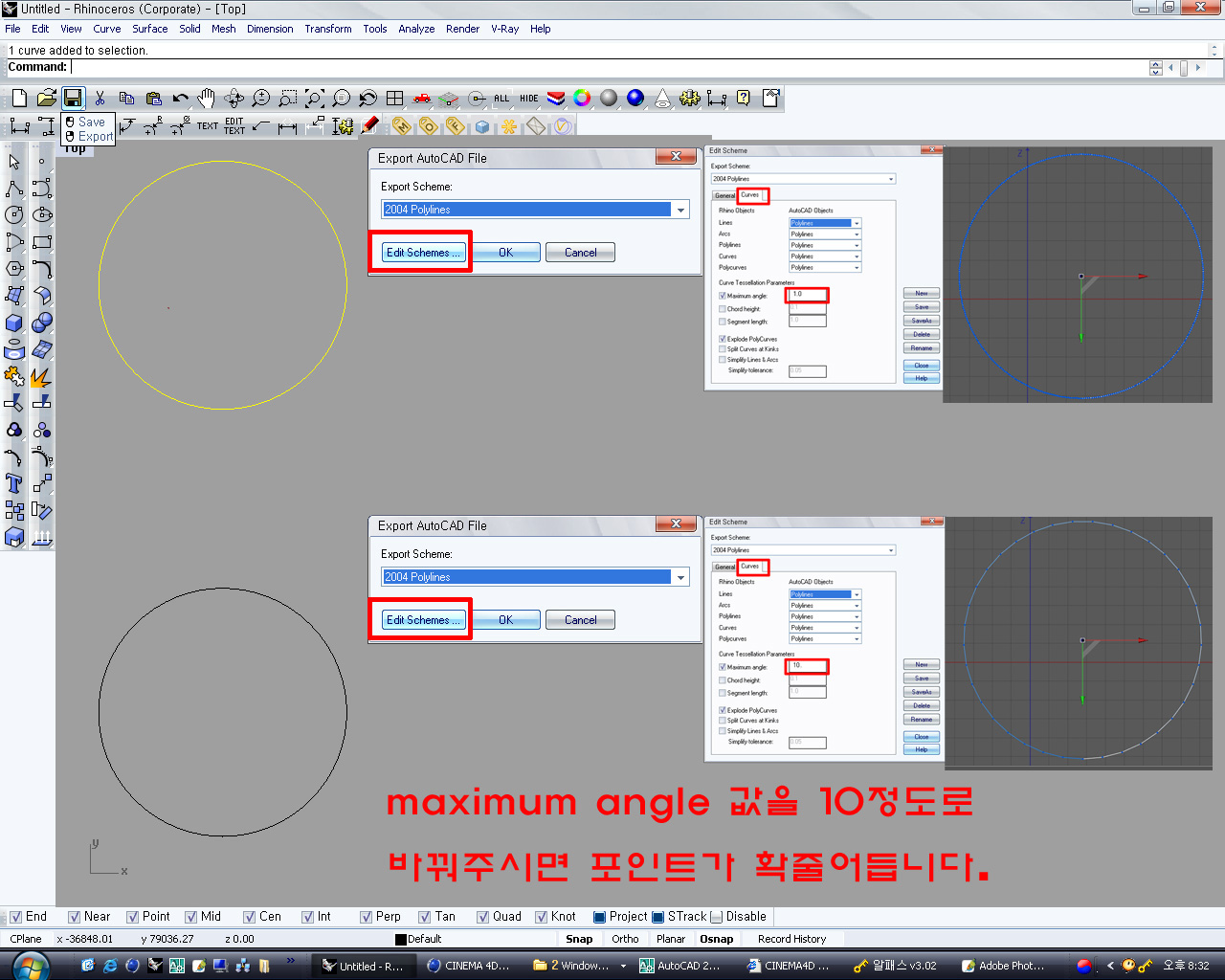Click Maximum angle field showing 1.0

tap(808, 295)
